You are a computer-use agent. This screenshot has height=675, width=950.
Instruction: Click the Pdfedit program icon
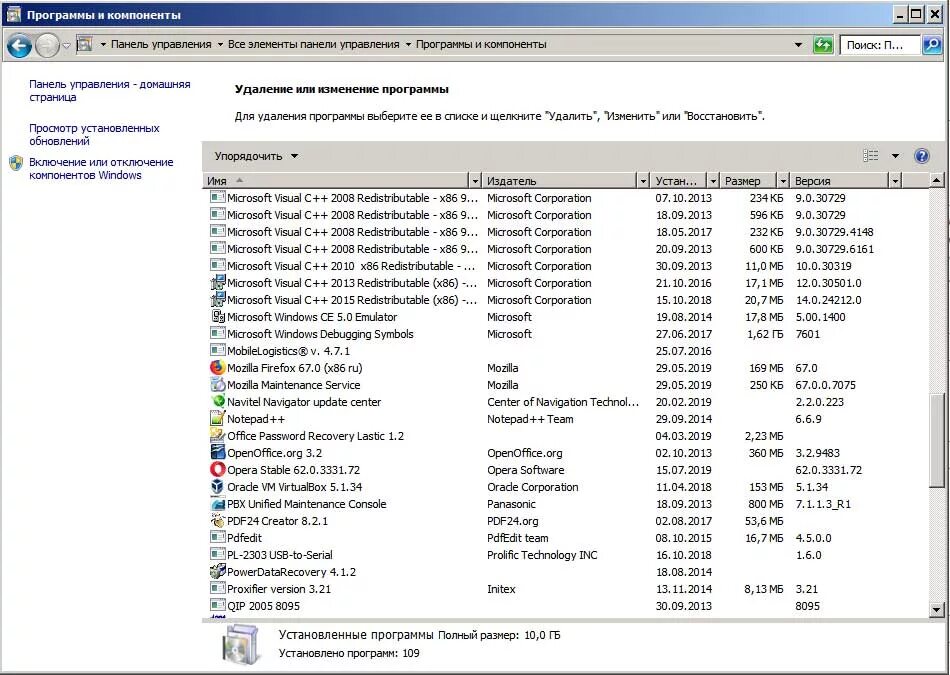click(x=218, y=537)
